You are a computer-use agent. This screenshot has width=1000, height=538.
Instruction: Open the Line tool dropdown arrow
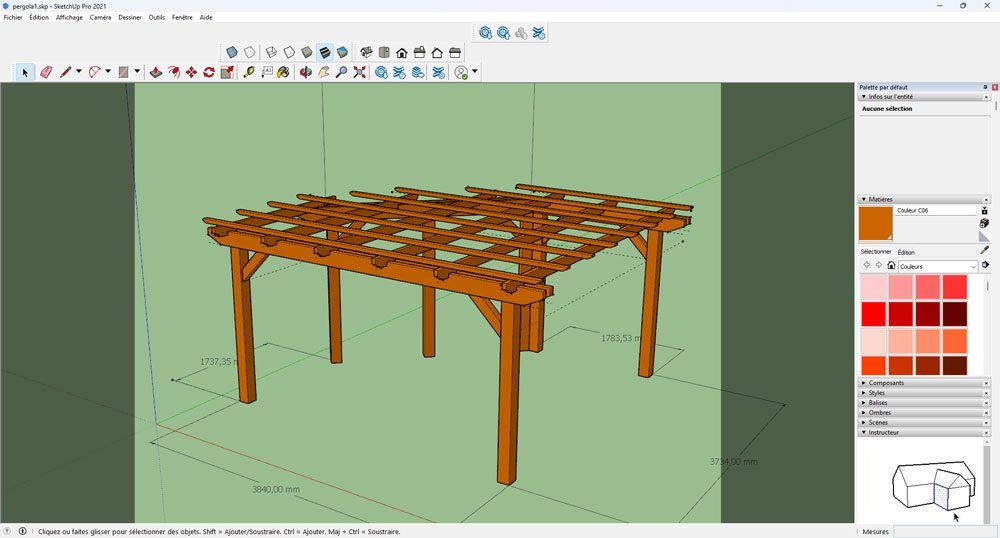point(78,71)
